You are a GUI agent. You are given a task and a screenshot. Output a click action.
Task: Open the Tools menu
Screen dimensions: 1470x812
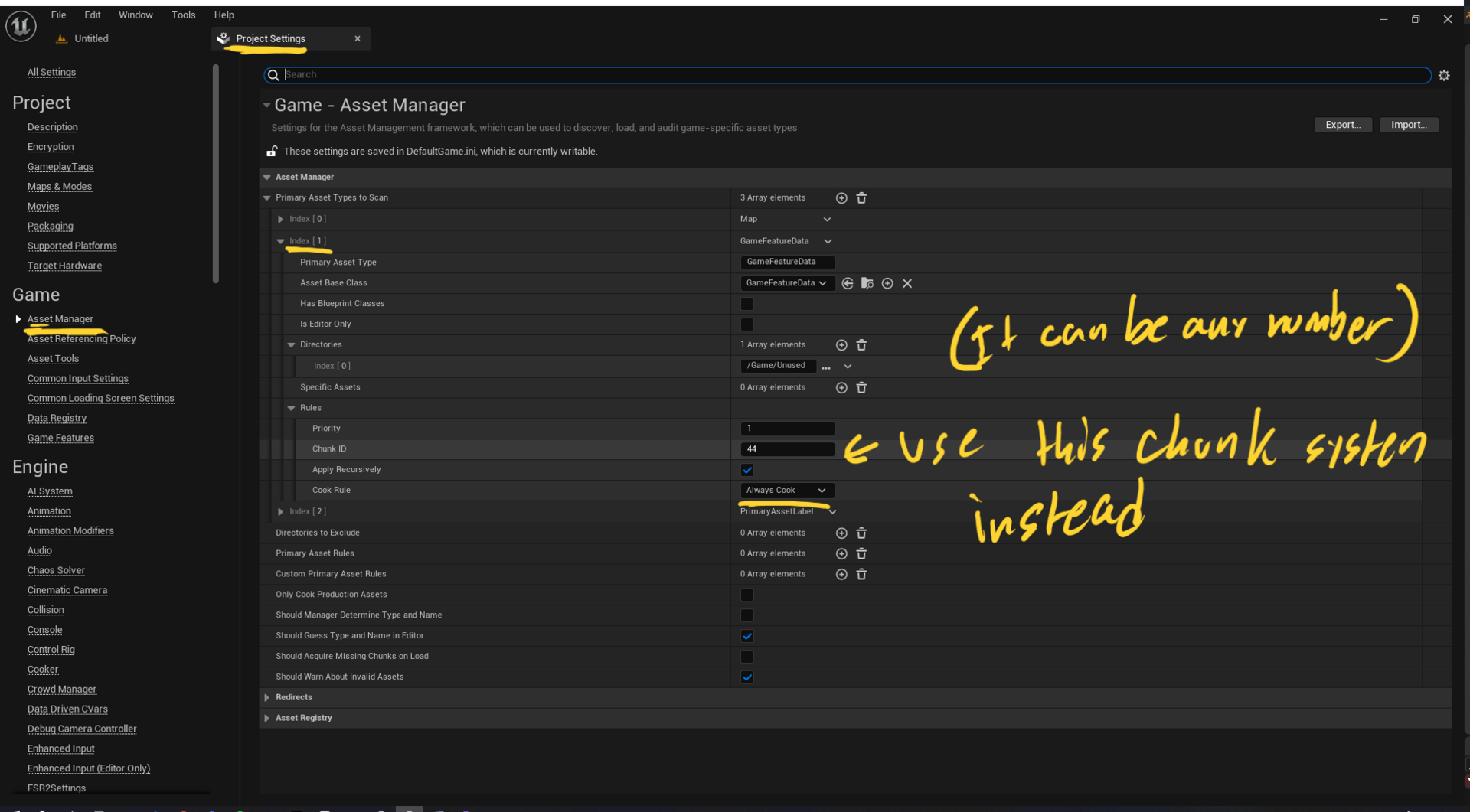click(x=183, y=15)
